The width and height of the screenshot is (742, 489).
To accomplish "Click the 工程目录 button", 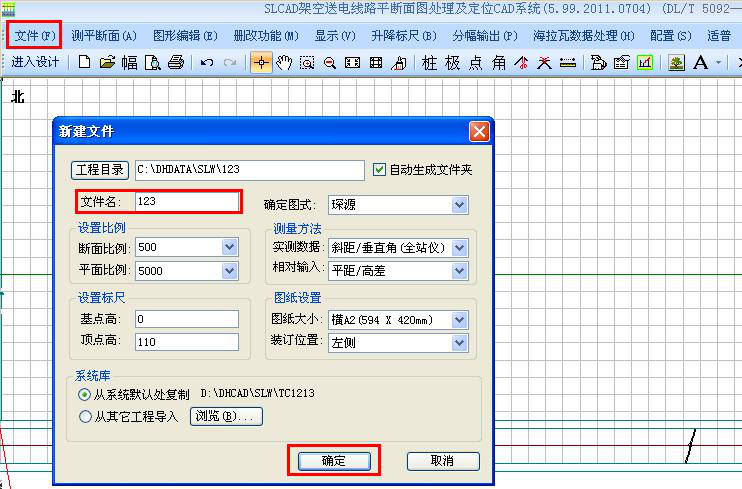I will tap(100, 170).
